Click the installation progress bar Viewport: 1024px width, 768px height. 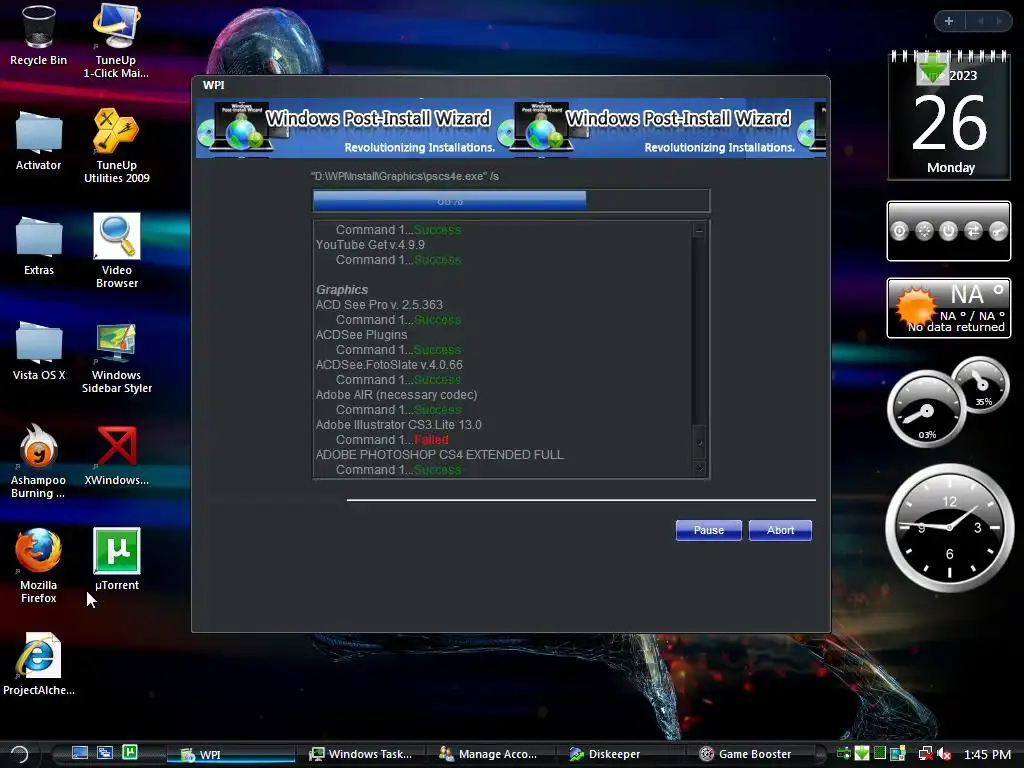point(511,200)
